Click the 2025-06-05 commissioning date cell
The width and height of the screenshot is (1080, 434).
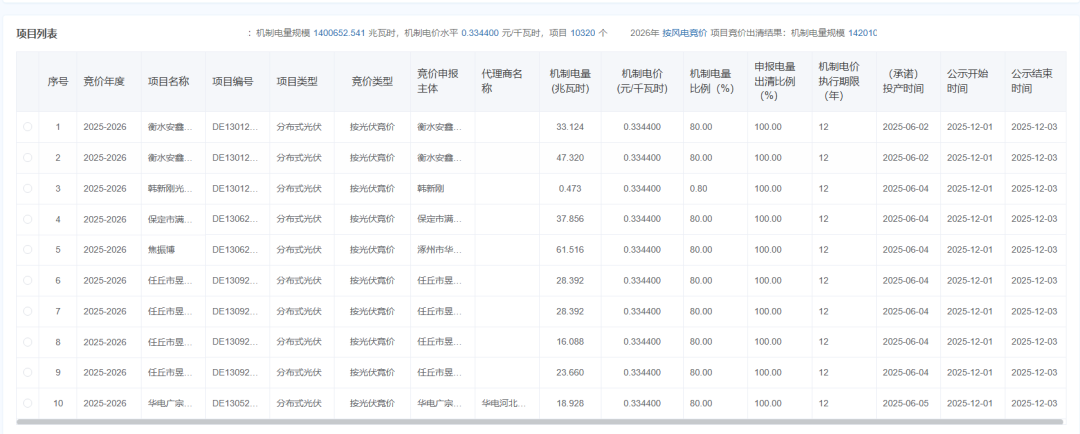[905, 403]
